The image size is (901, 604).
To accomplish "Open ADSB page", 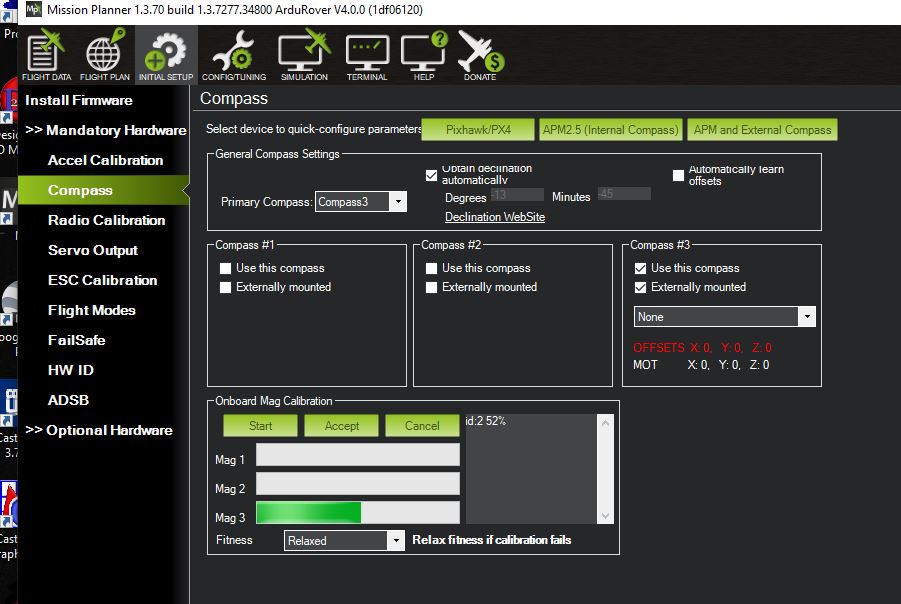I will pos(68,400).
